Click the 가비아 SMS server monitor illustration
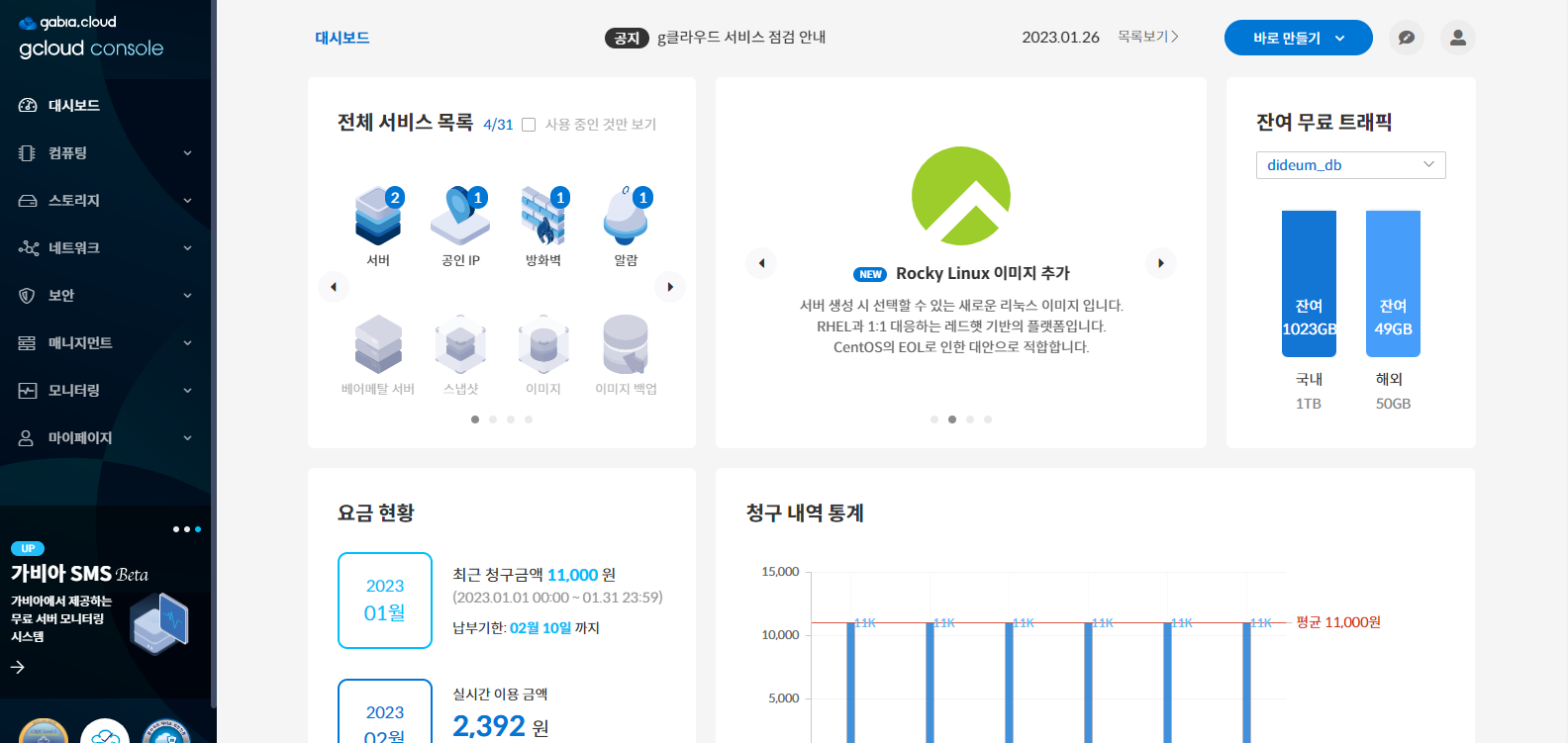The image size is (1568, 743). click(159, 623)
